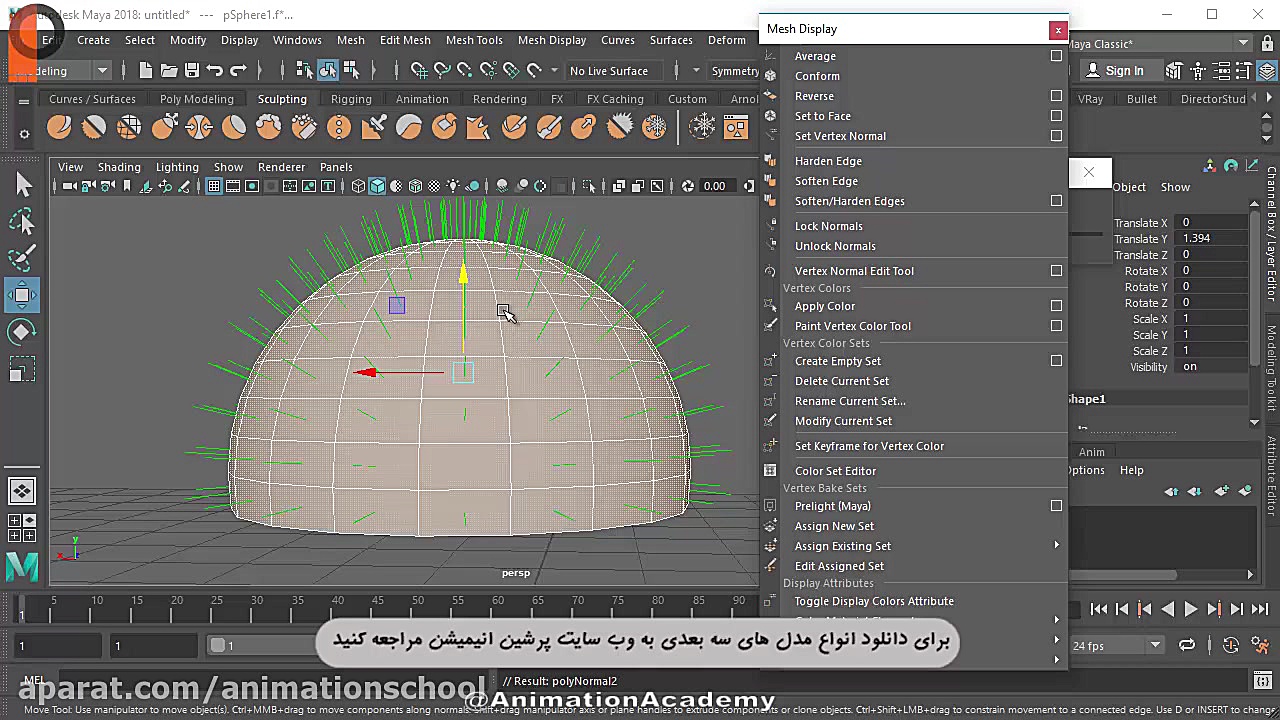
Task: Select the Move tool in the left toolbox
Action: pos(22,295)
